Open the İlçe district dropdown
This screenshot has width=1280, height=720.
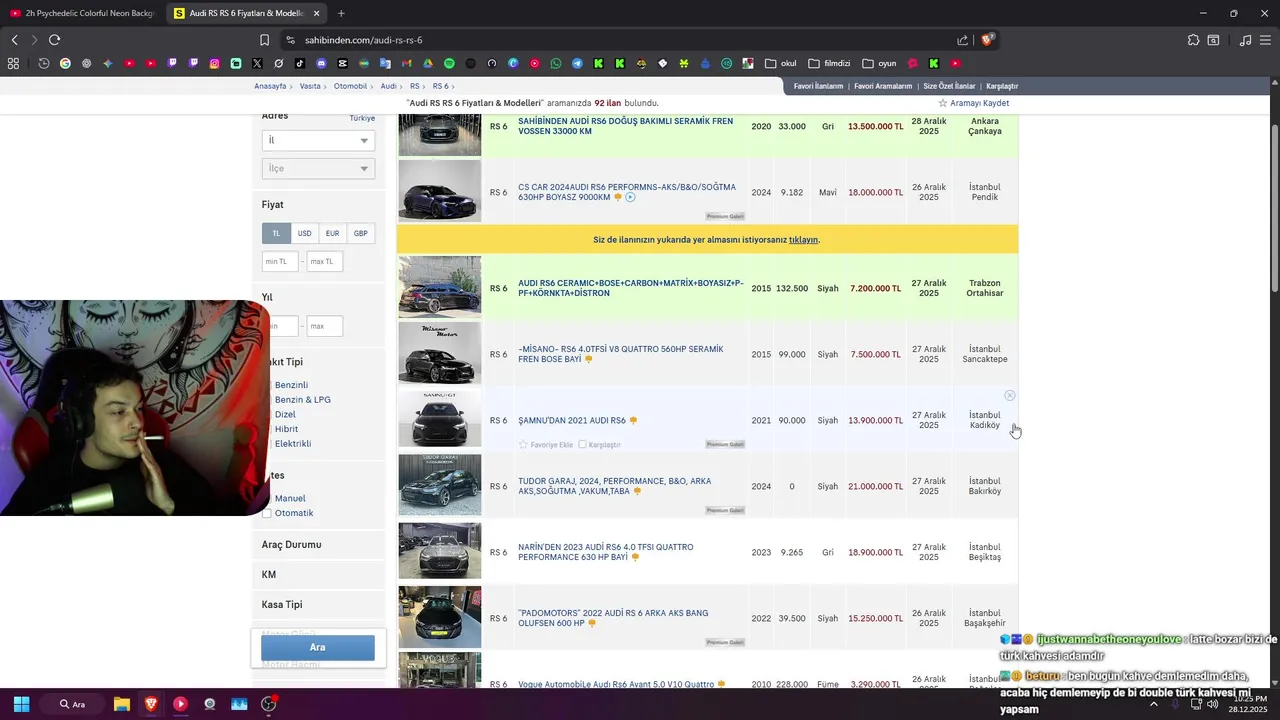tap(318, 169)
